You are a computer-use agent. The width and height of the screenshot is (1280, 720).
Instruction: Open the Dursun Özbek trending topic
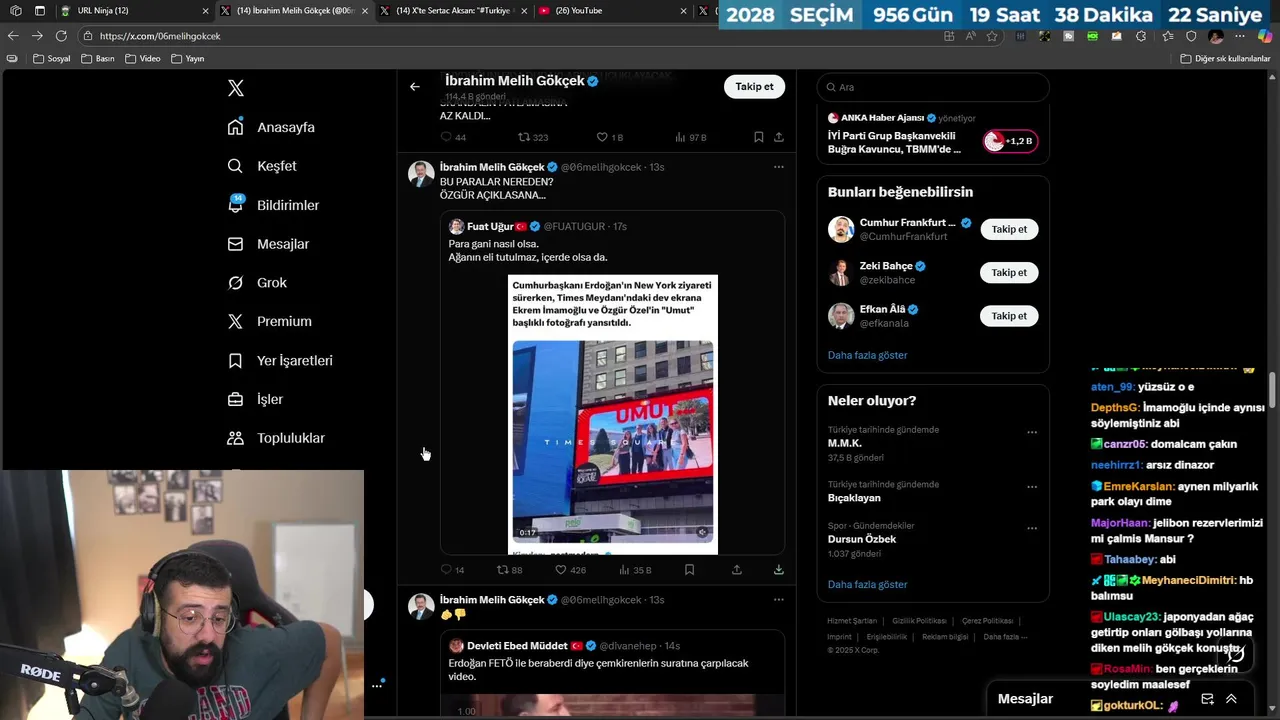861,539
